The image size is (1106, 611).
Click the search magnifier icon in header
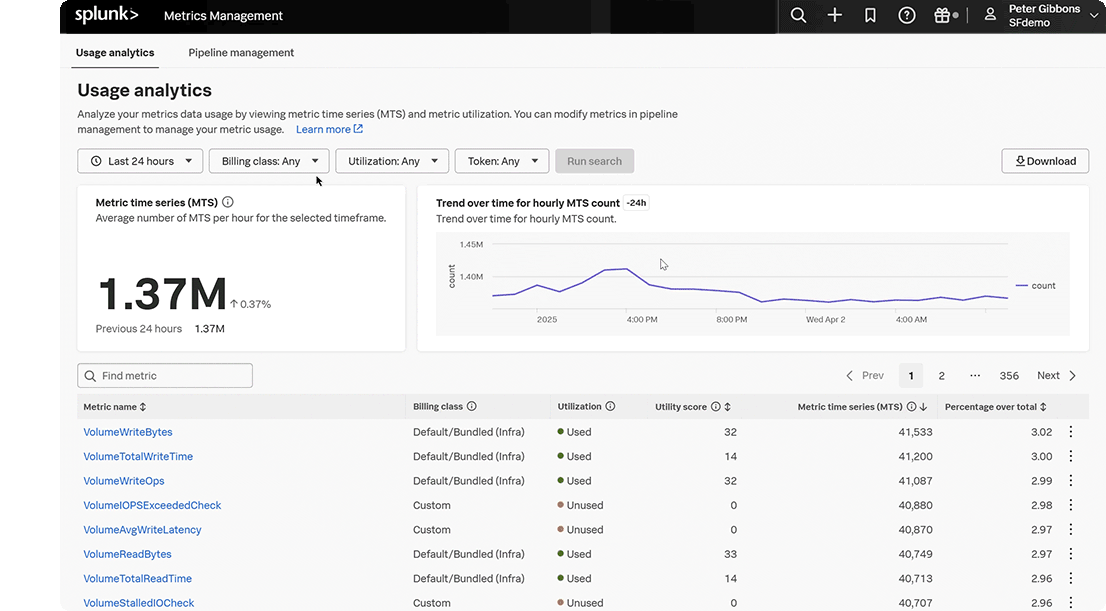tap(798, 15)
